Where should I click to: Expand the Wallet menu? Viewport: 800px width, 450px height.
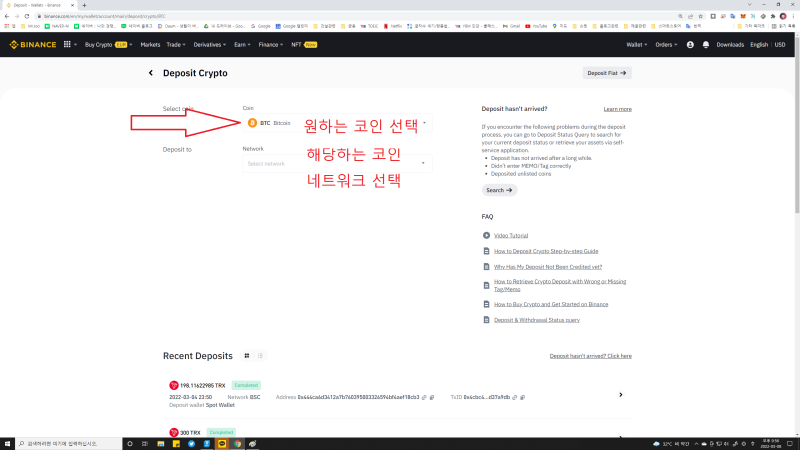637,45
